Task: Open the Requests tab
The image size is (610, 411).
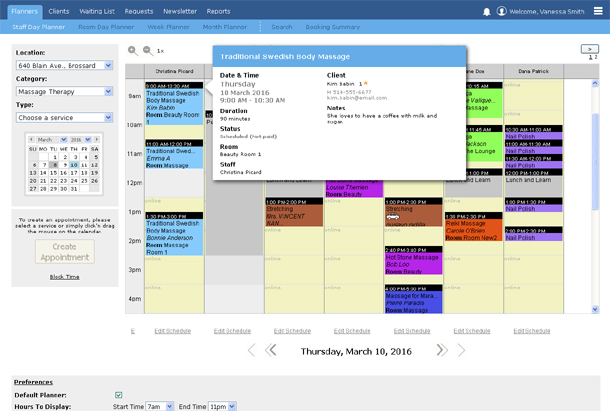Action: [139, 12]
